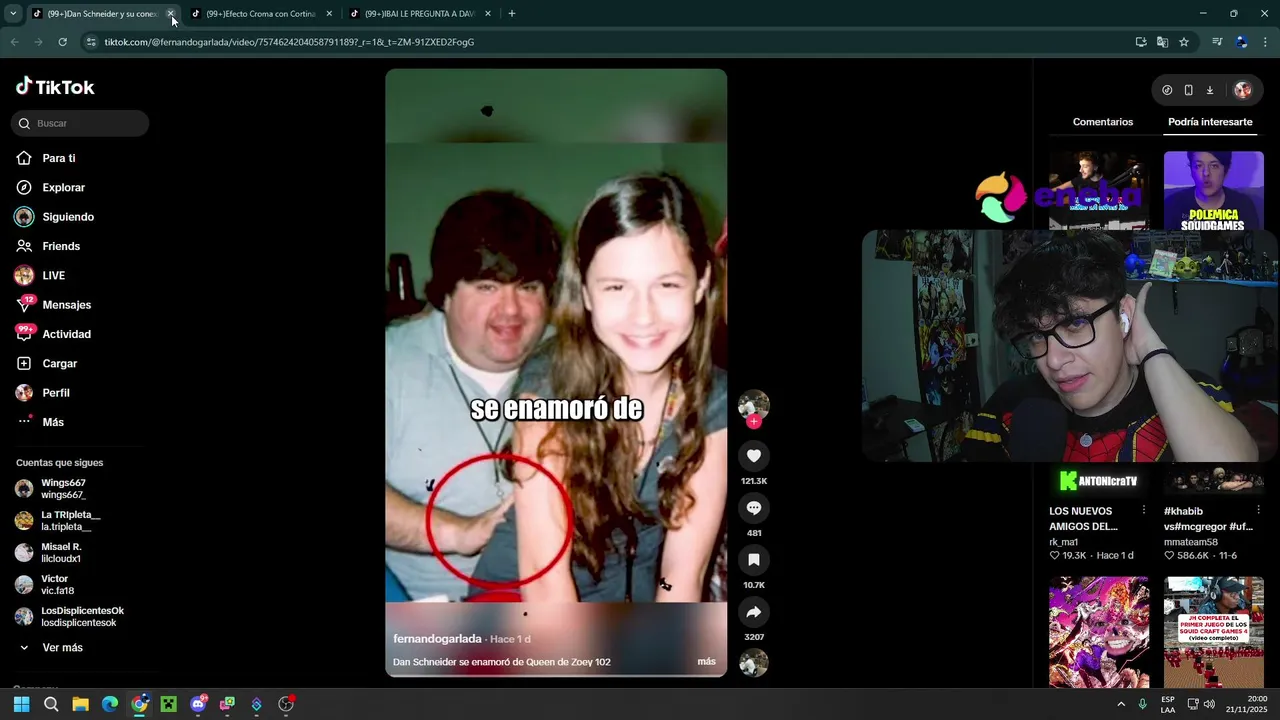1280x720 pixels.
Task: Open the Squid Craft Games thumbnail
Action: pos(1214,632)
